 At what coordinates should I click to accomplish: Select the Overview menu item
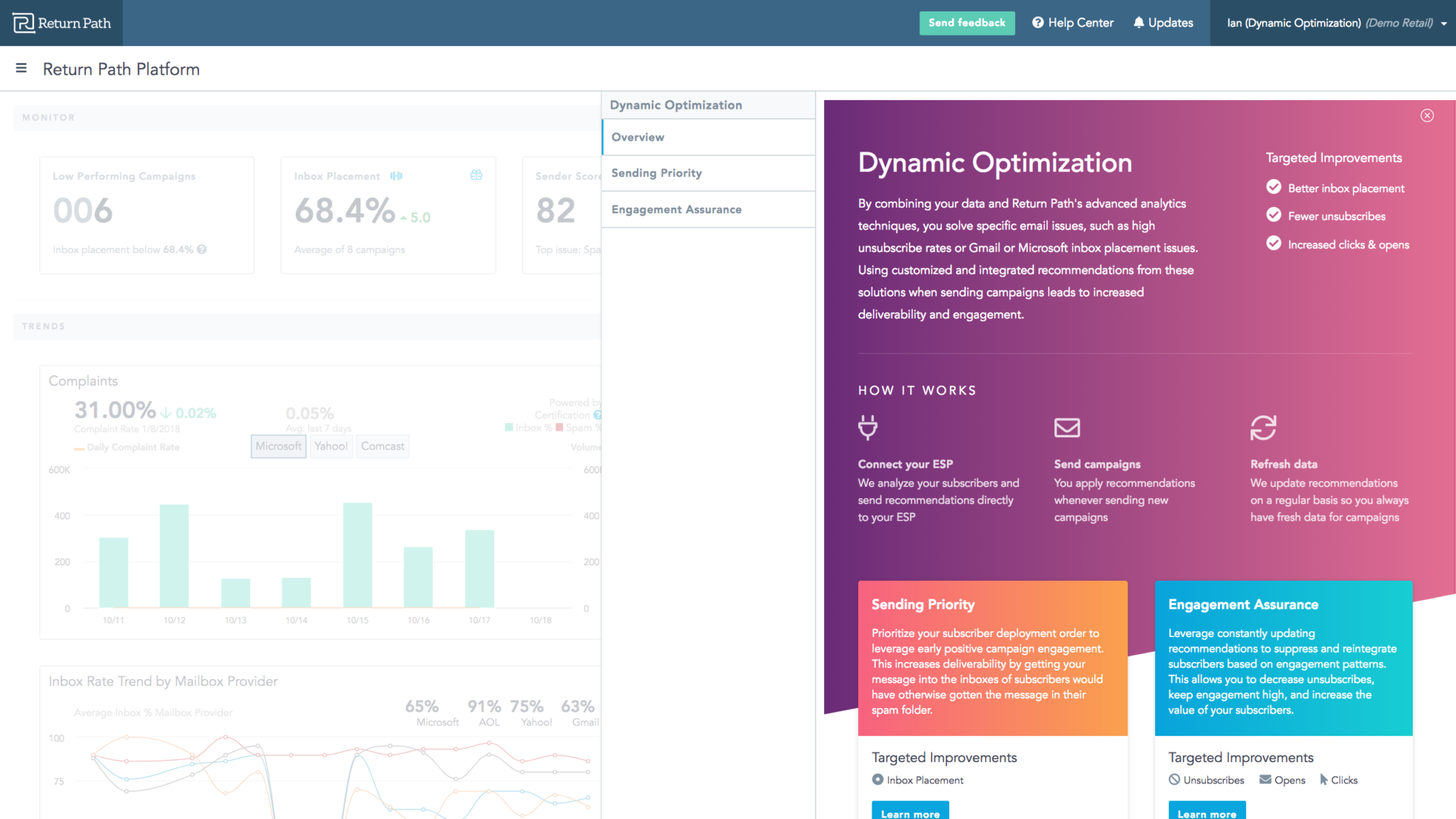[708, 137]
